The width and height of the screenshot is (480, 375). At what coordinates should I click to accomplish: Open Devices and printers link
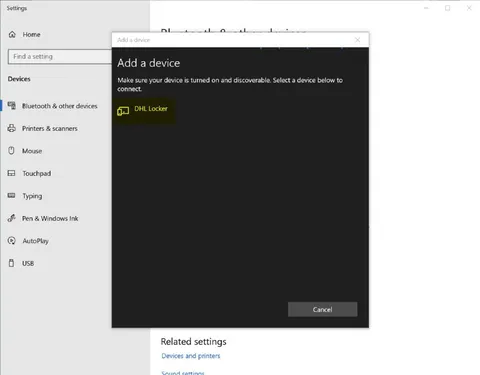click(x=191, y=356)
